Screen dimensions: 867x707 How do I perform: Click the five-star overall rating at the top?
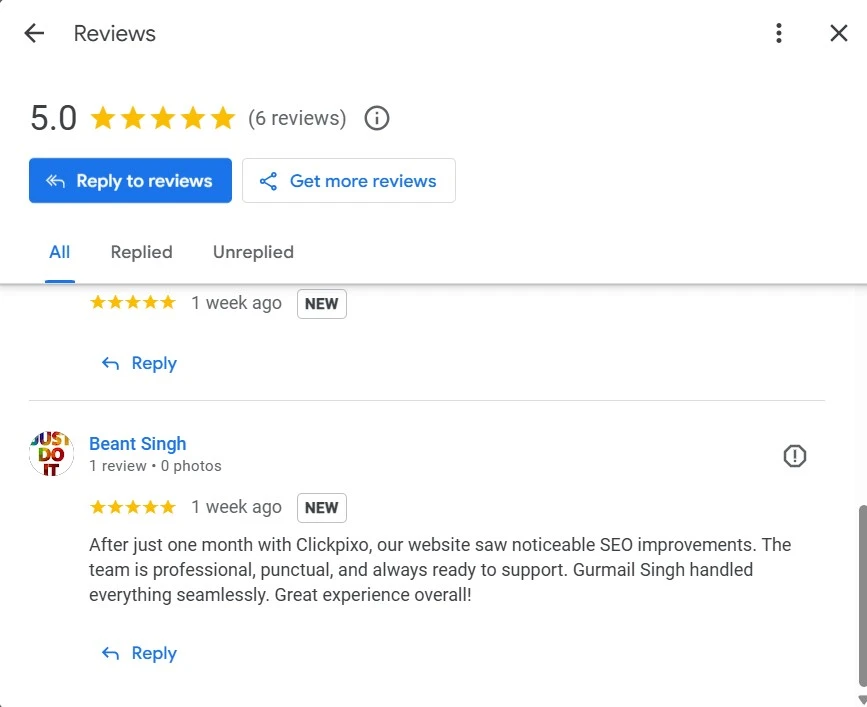[x=163, y=118]
